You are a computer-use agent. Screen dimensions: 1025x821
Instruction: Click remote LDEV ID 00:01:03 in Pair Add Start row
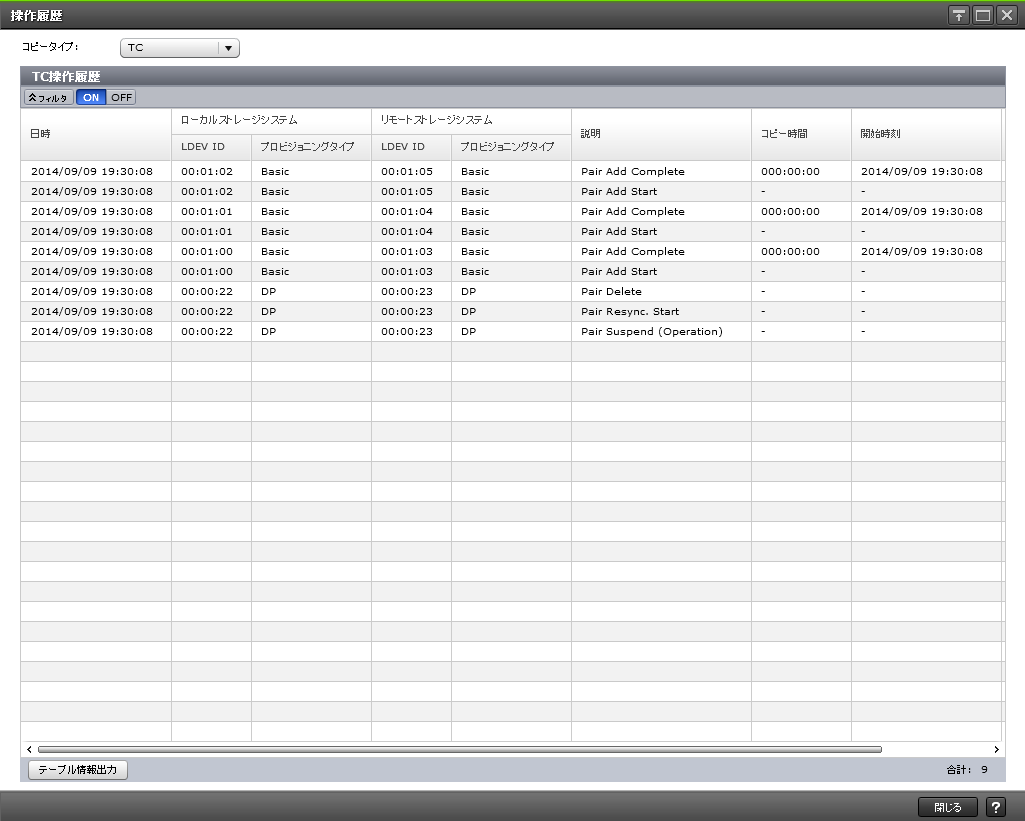coord(407,271)
